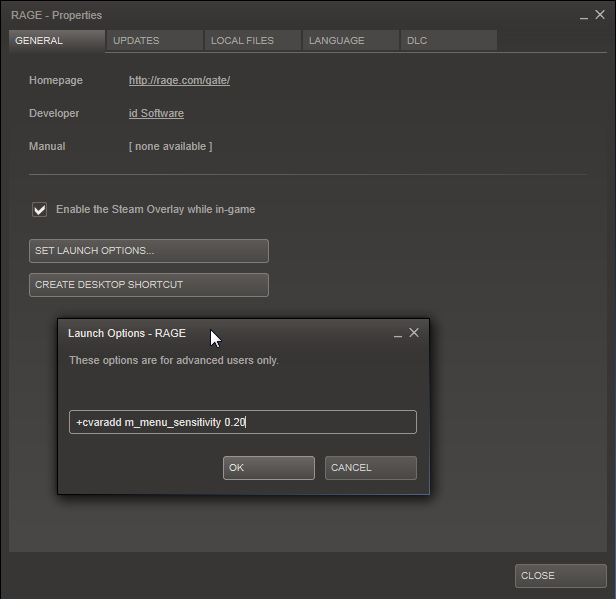This screenshot has width=616, height=599.
Task: Click the '[ none available ]' manual text
Action: [170, 147]
